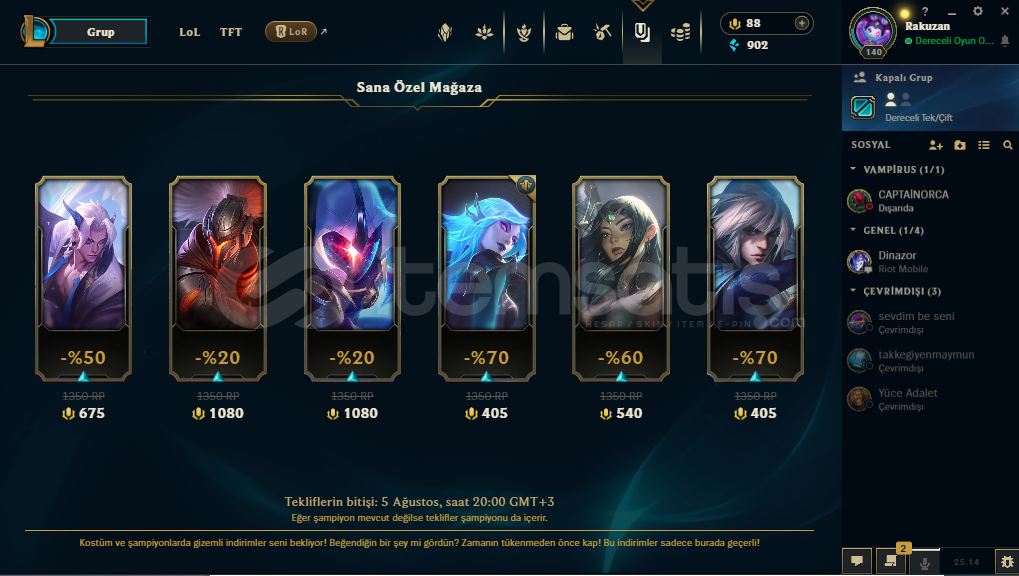The height and width of the screenshot is (576, 1019).
Task: Add RP with the plus button
Action: point(802,23)
